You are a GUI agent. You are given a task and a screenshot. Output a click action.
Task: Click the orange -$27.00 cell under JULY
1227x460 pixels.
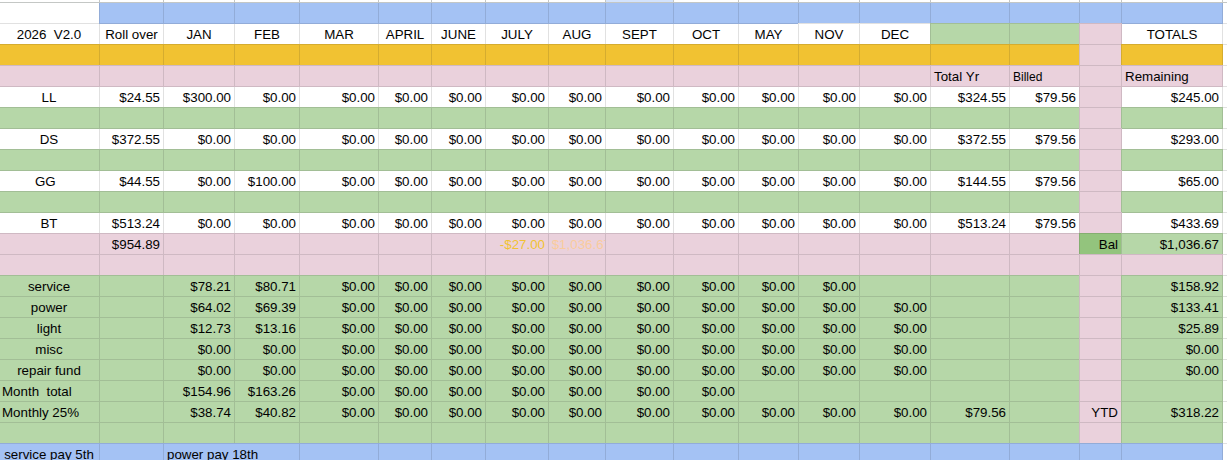click(x=517, y=244)
